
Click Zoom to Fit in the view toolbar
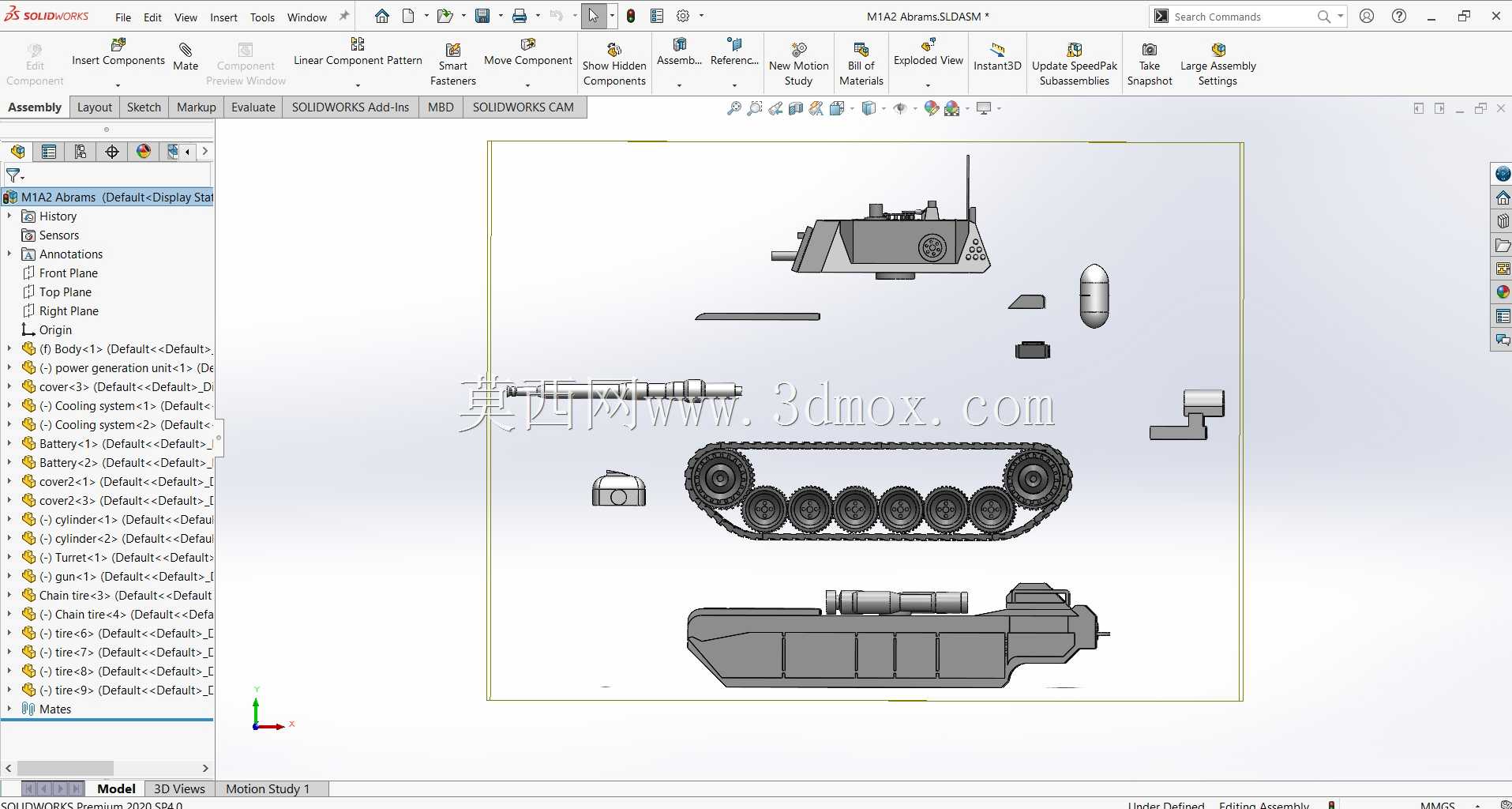point(734,108)
